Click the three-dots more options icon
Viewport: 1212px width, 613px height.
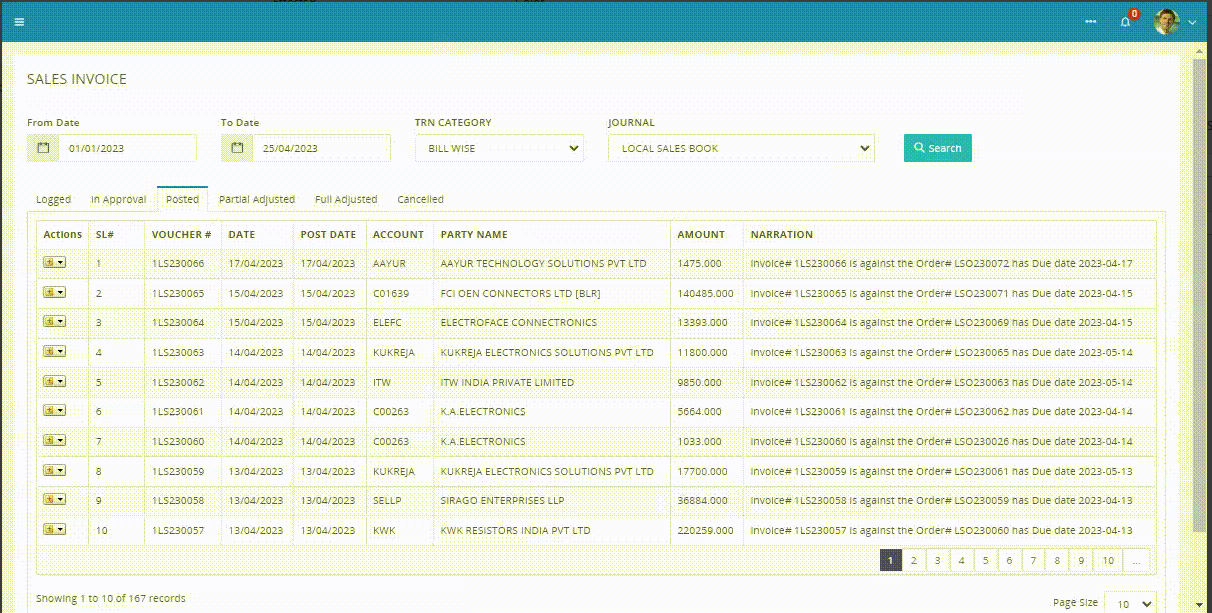(1090, 22)
